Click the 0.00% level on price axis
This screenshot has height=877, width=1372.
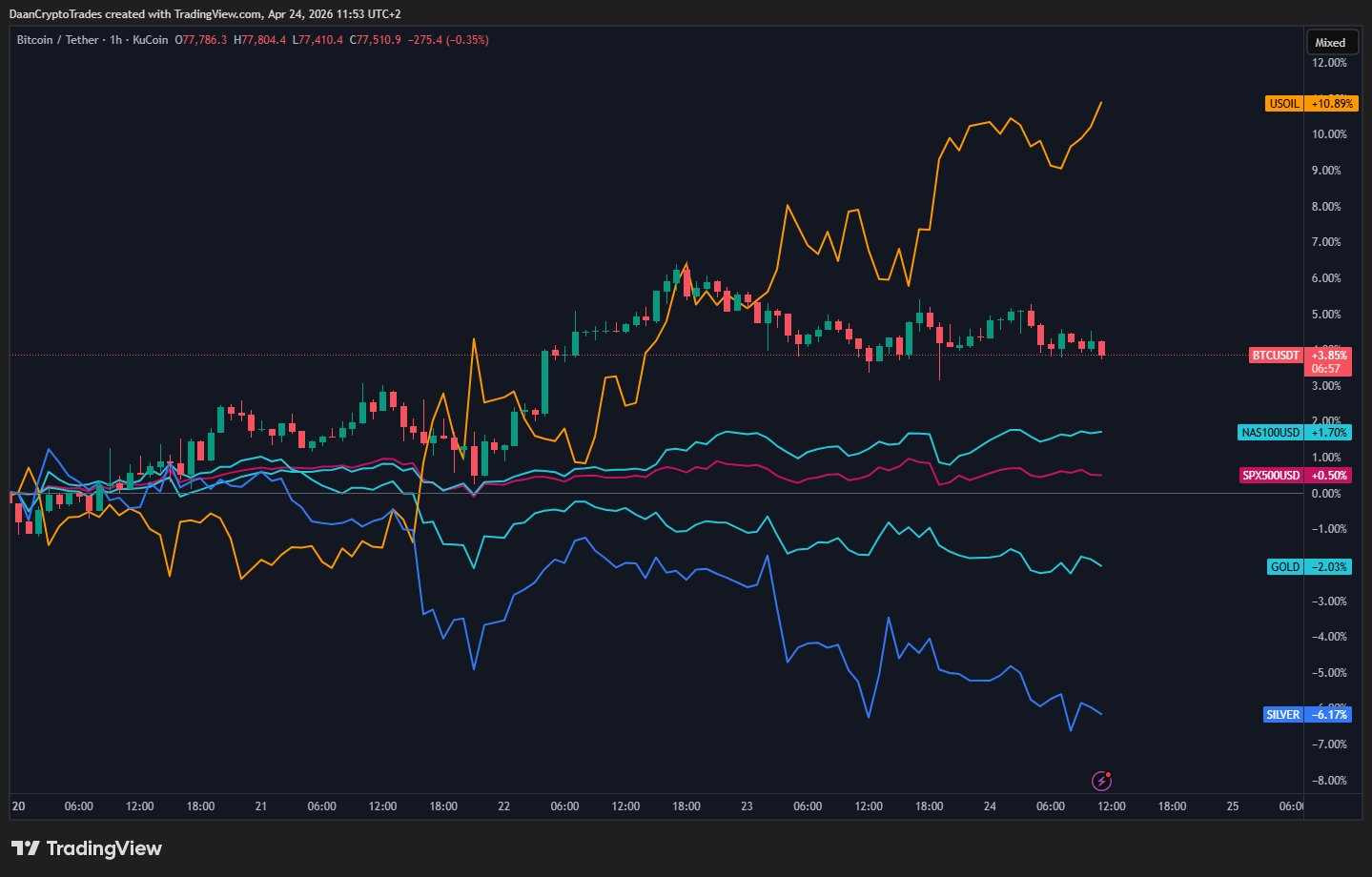click(x=1326, y=493)
